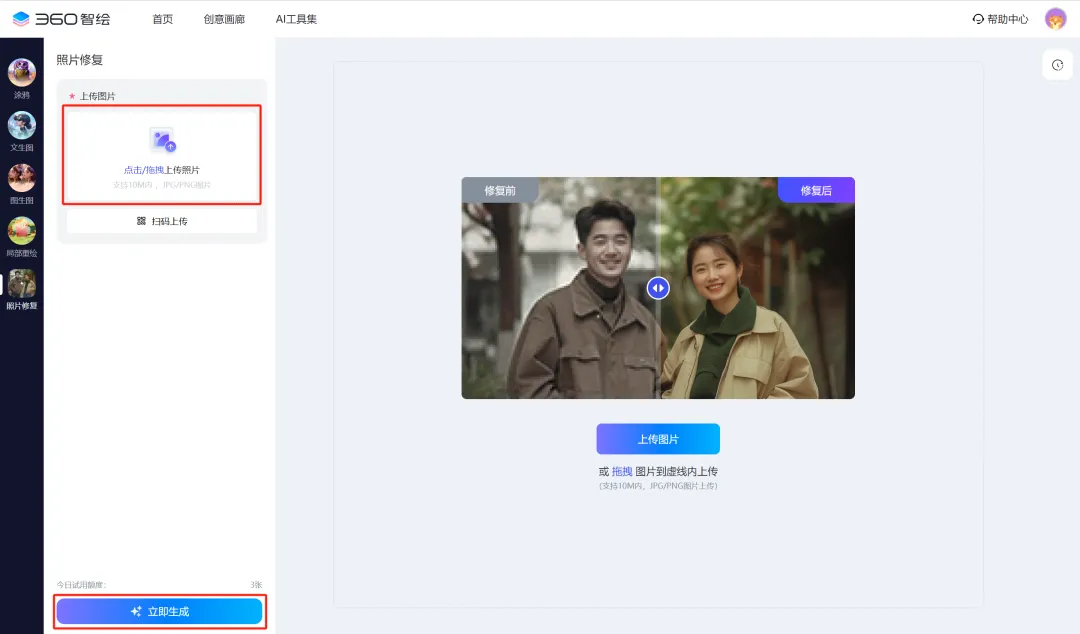Click the before/after comparison slider handle
This screenshot has width=1080, height=634.
pos(658,288)
